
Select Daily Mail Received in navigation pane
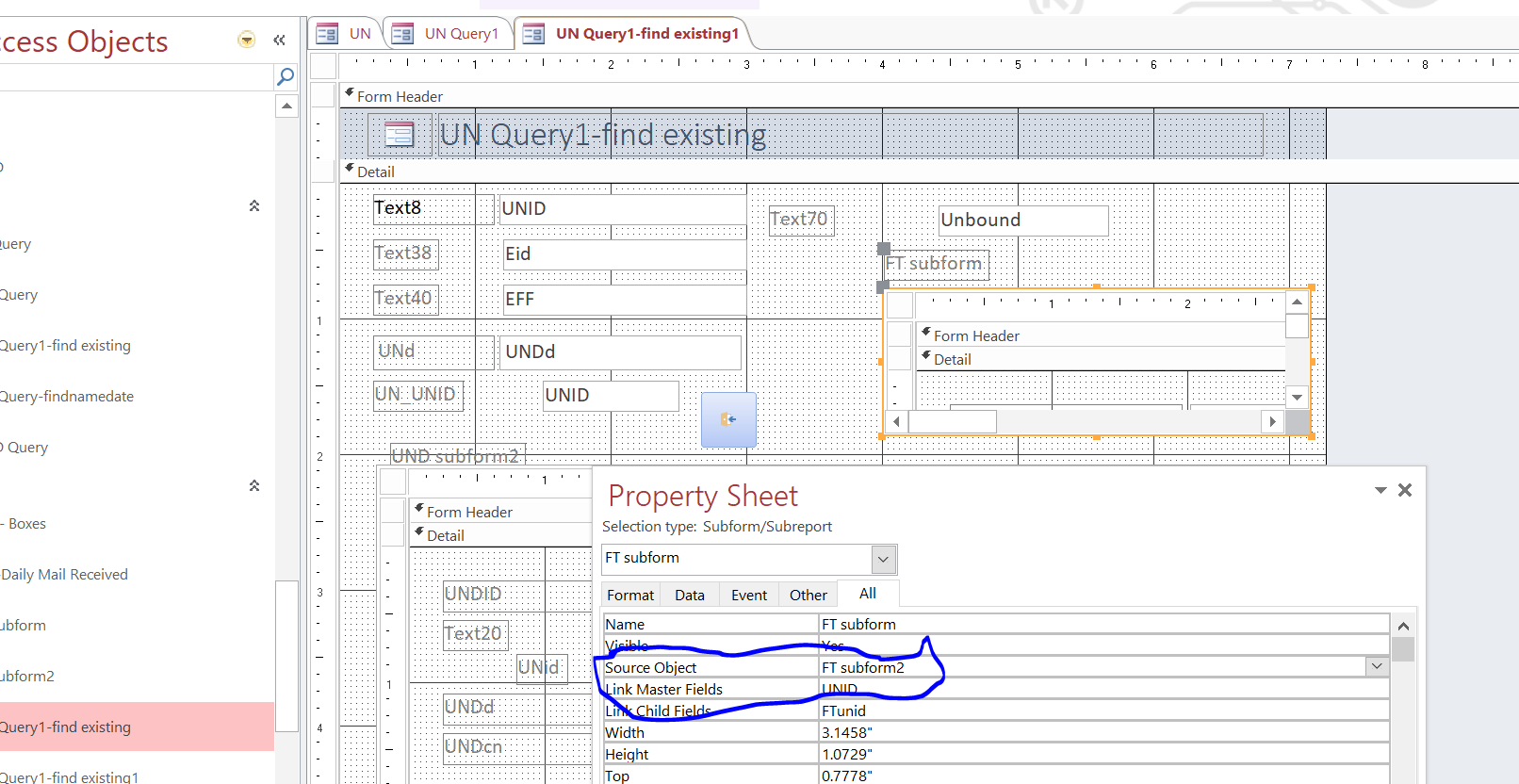point(64,574)
